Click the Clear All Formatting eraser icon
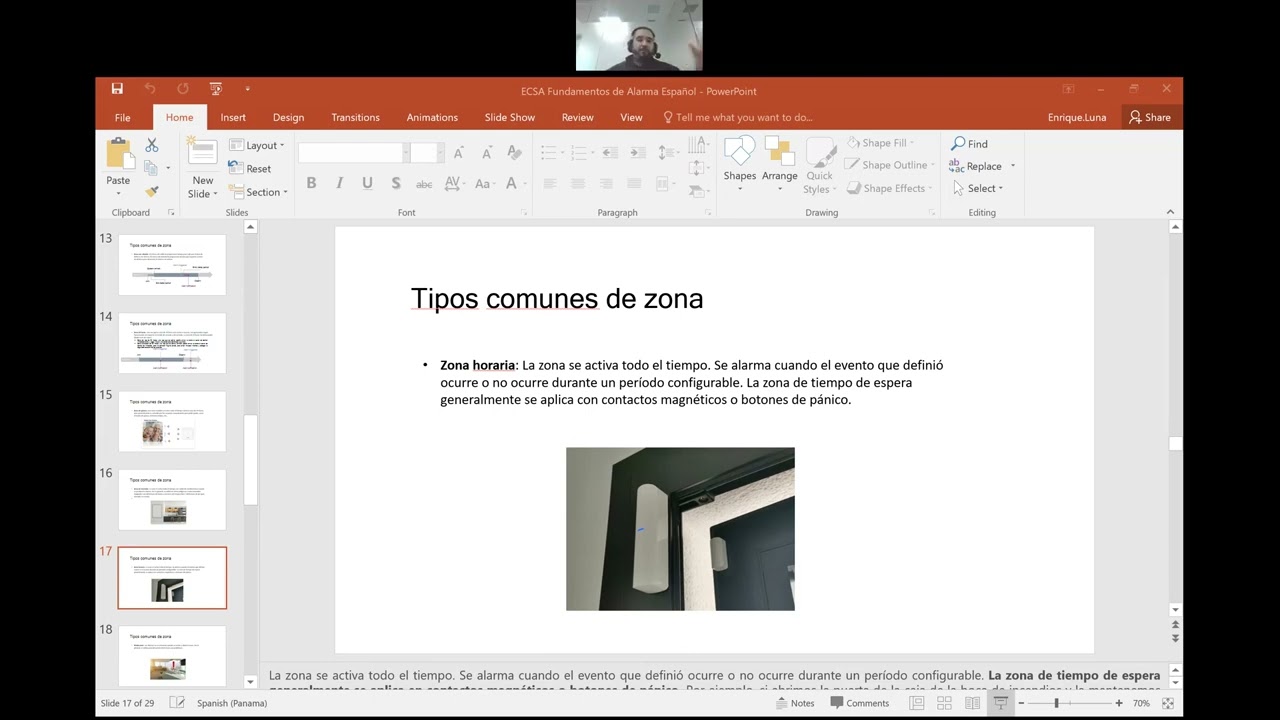Image resolution: width=1280 pixels, height=720 pixels. tap(514, 153)
